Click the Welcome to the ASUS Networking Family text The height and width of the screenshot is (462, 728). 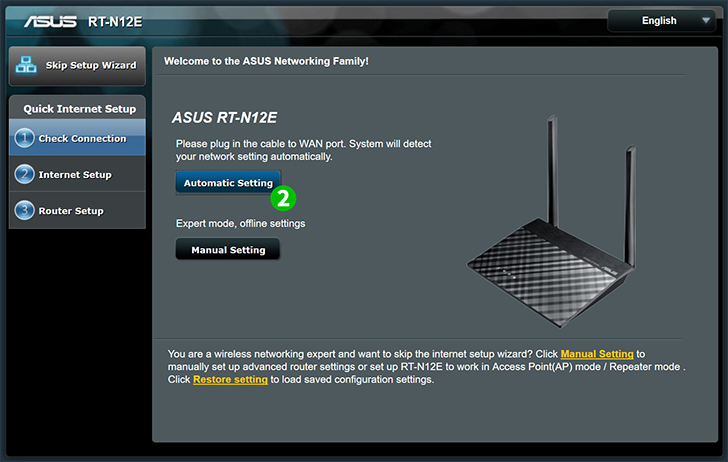[266, 61]
